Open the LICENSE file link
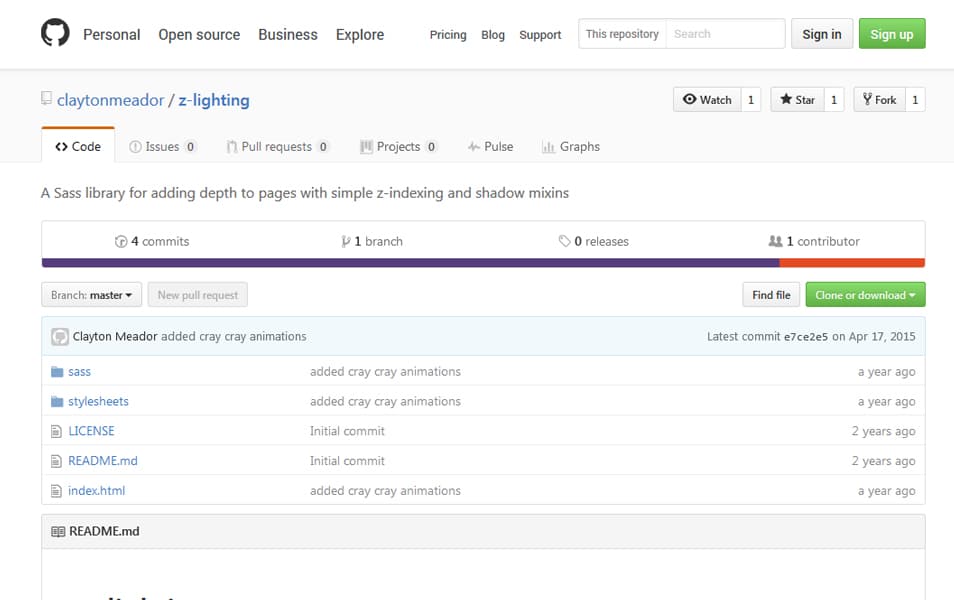Image resolution: width=954 pixels, height=600 pixels. click(x=91, y=431)
